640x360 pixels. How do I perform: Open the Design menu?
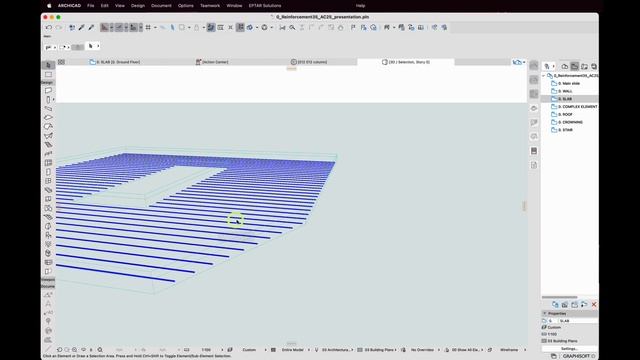click(x=138, y=6)
